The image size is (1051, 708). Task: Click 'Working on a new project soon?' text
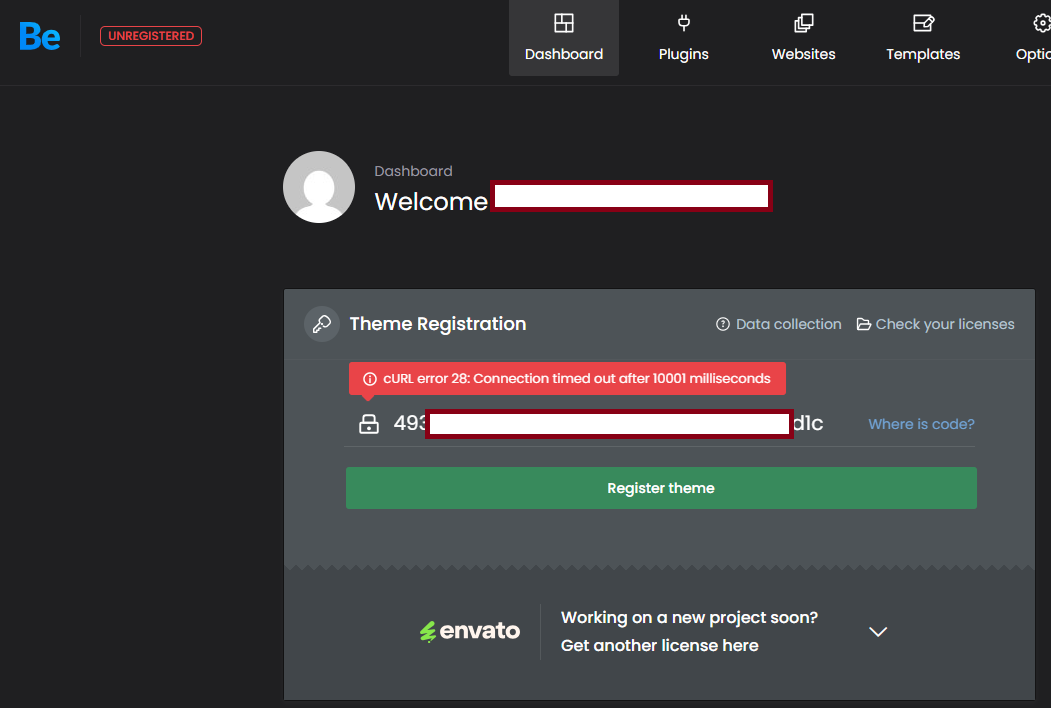(x=689, y=618)
